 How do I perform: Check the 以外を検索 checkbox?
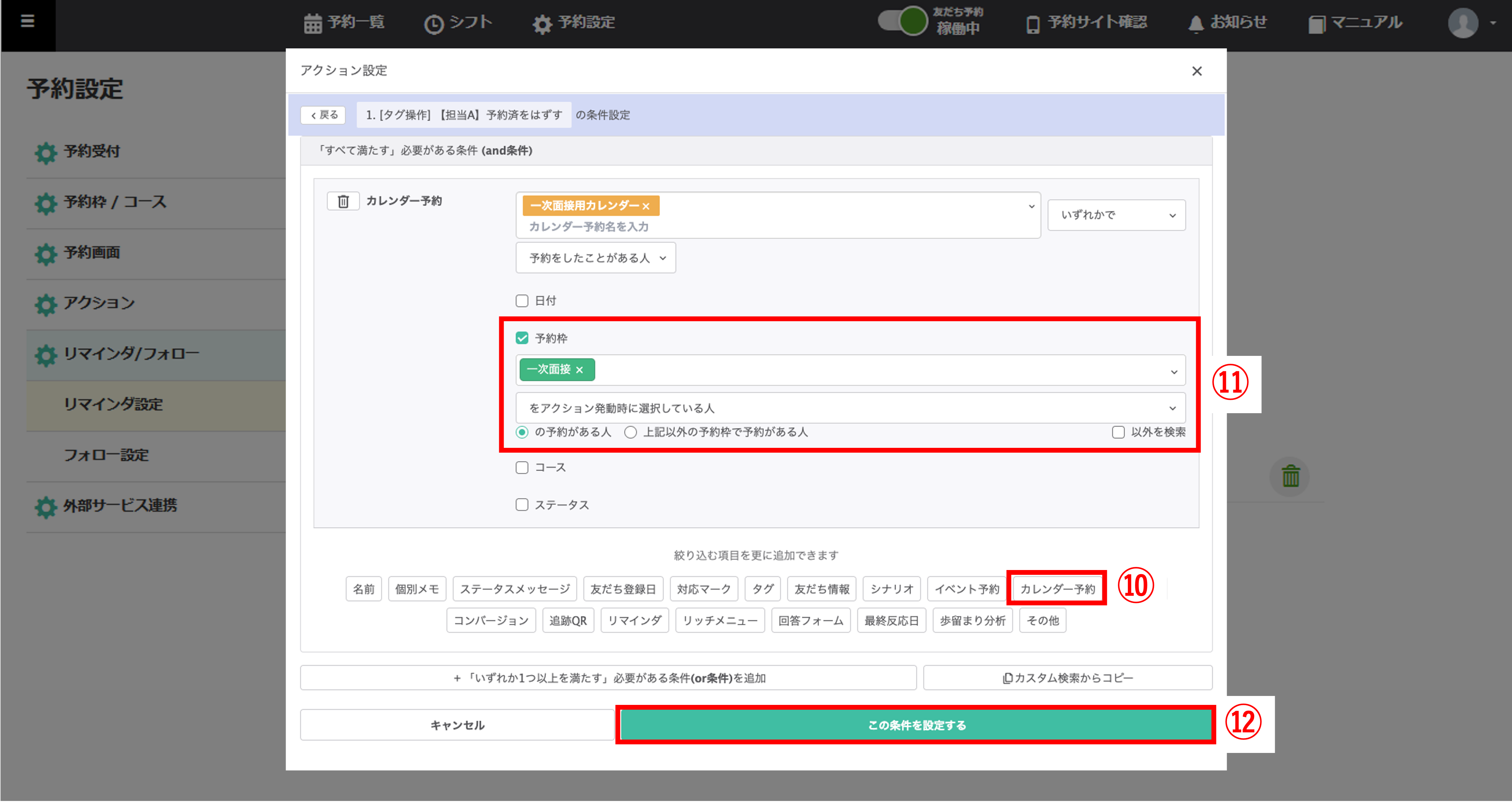coord(1118,432)
